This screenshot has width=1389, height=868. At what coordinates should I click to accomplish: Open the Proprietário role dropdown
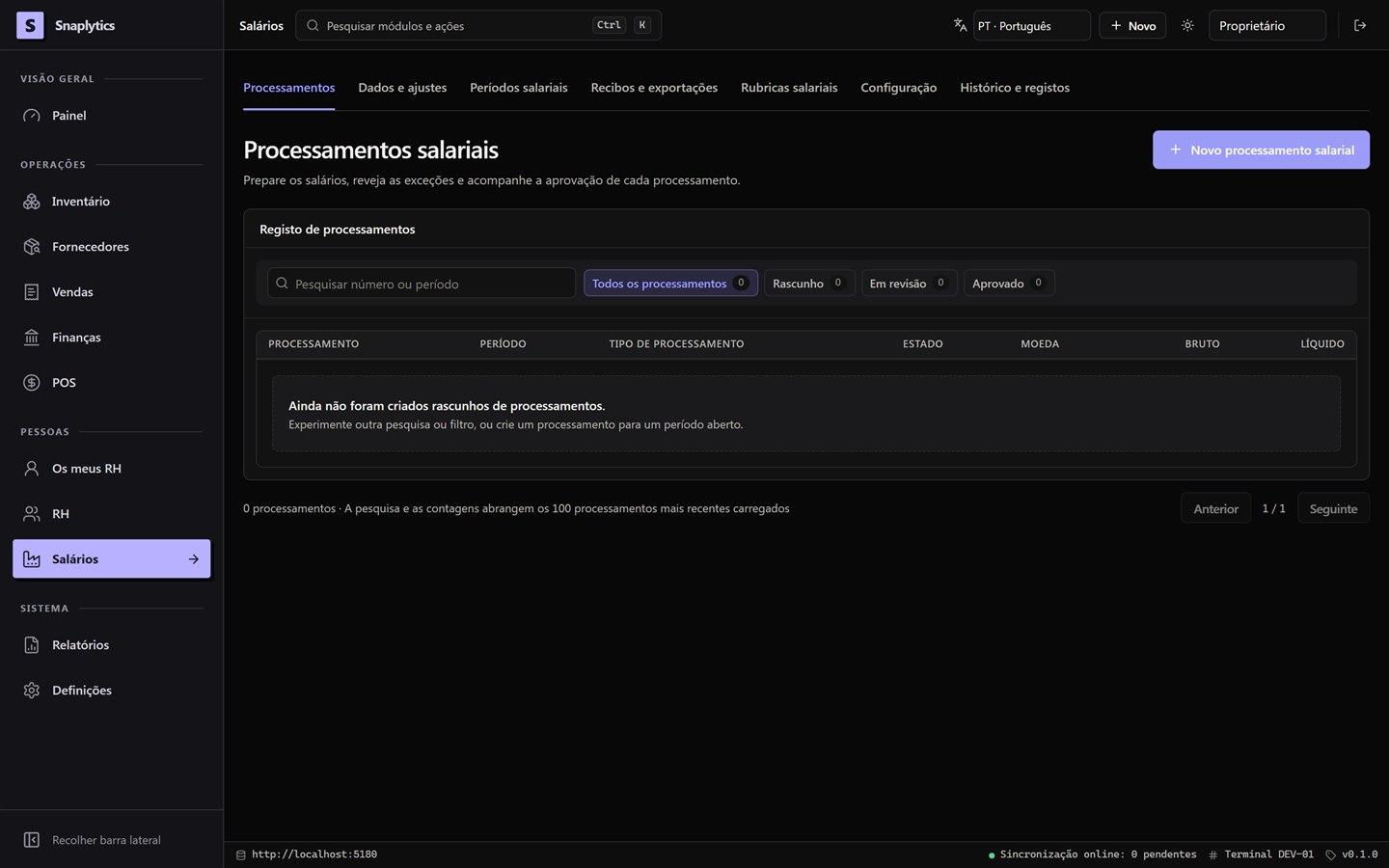1267,26
